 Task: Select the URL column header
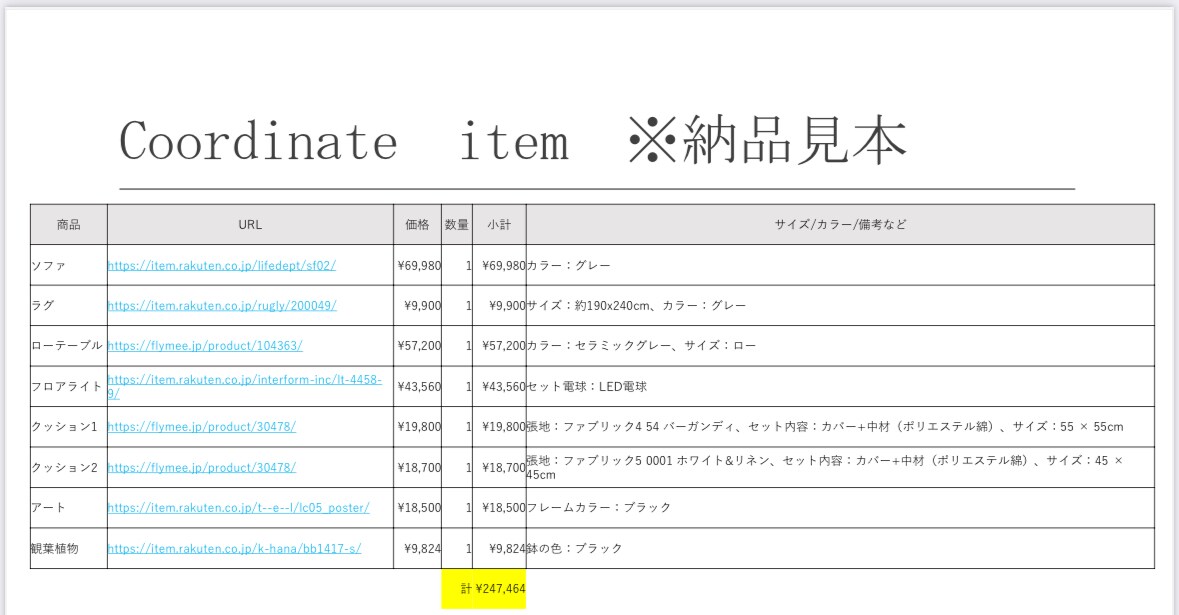pos(250,224)
